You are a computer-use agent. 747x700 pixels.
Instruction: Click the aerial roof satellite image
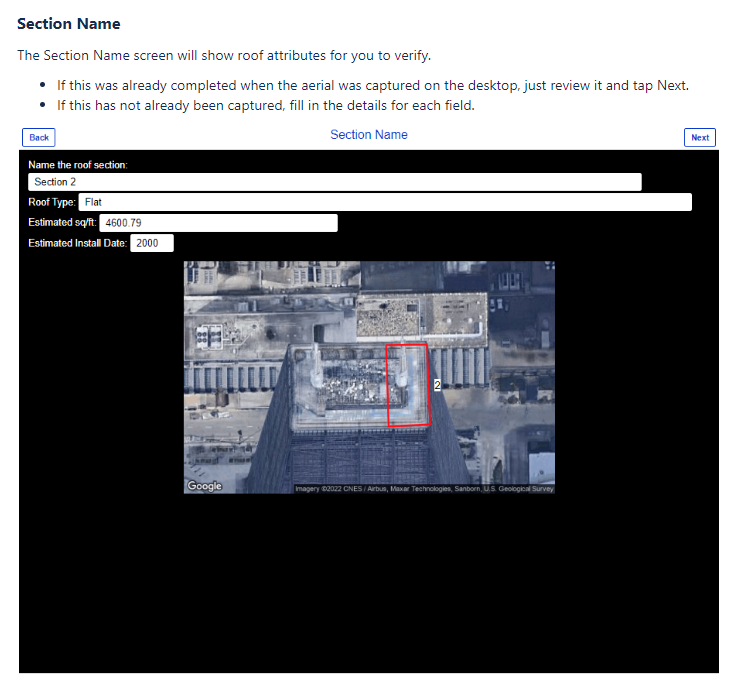coord(369,377)
